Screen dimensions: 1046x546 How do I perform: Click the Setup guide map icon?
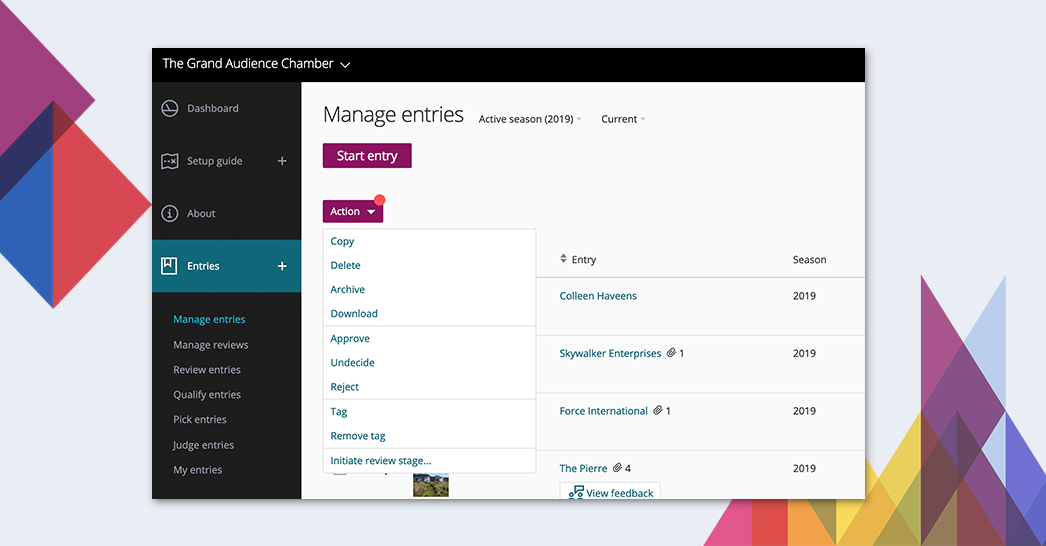click(x=169, y=161)
